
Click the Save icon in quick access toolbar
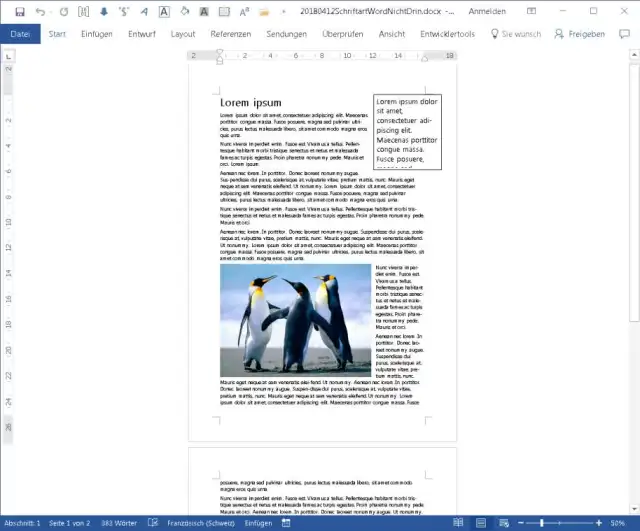[x=19, y=11]
